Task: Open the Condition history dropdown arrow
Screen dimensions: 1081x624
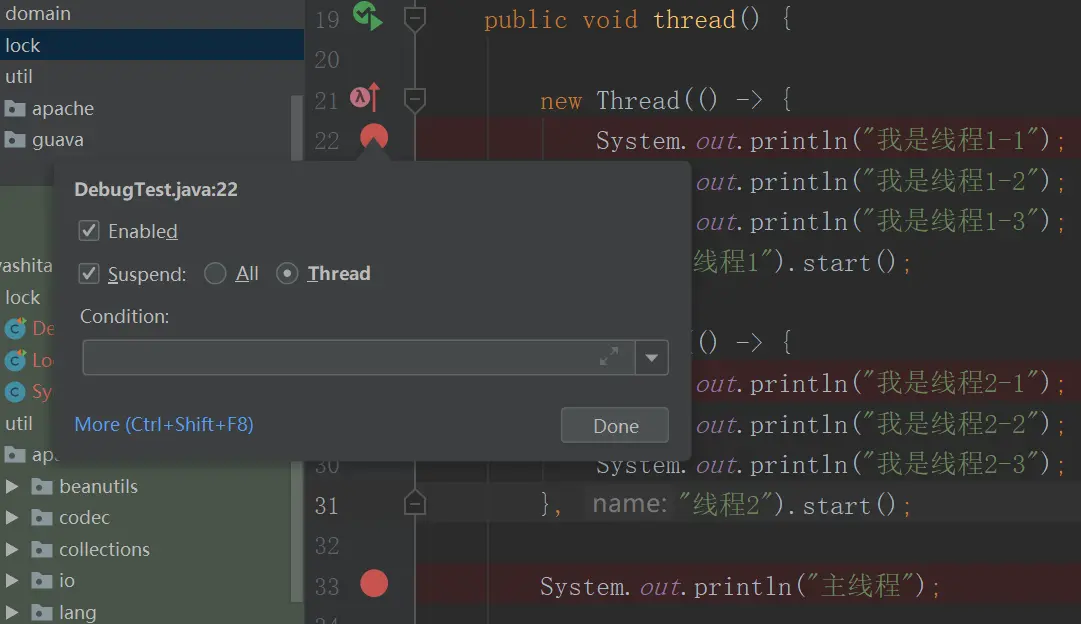Action: point(651,357)
